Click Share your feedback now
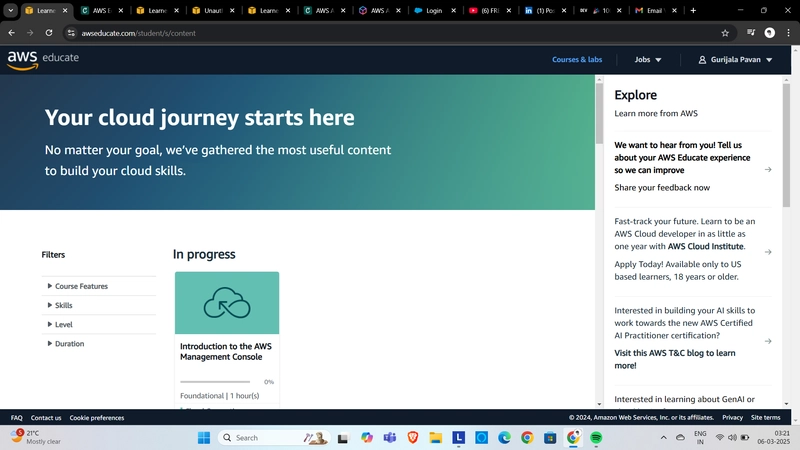The image size is (800, 450). click(x=662, y=188)
